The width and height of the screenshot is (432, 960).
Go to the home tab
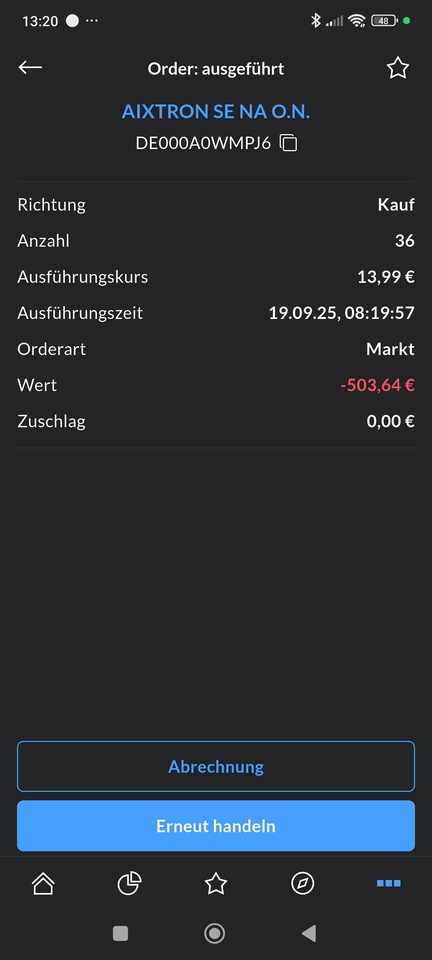pyautogui.click(x=43, y=883)
